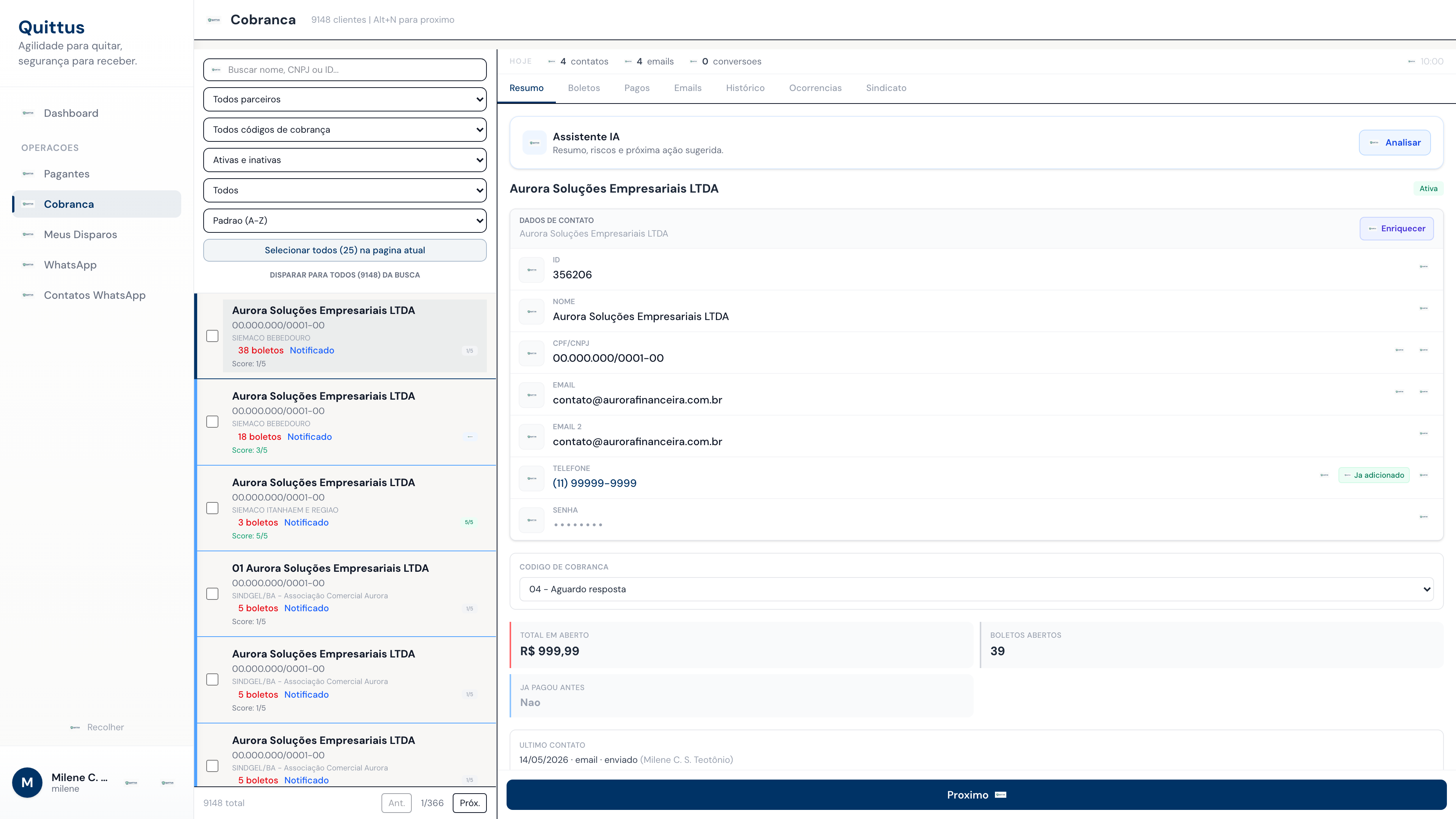Select the SIEMACO ITANHAEM E REGIAO client row

pyautogui.click(x=346, y=508)
